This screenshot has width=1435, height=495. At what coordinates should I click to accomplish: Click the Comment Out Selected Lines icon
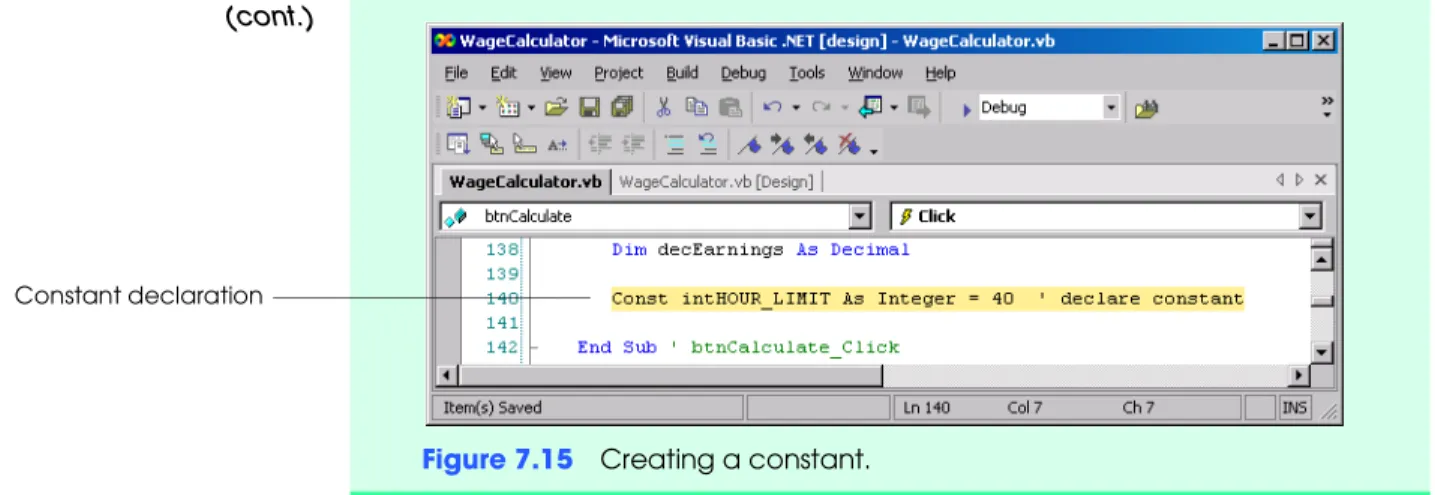(x=675, y=146)
